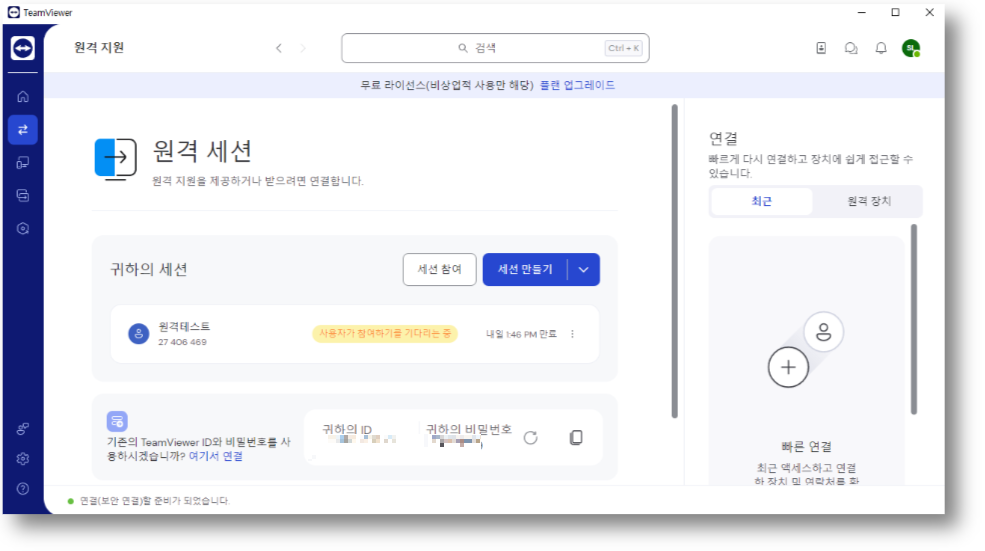Open the chat bubble icon in header
The image size is (985, 551).
coord(851,48)
